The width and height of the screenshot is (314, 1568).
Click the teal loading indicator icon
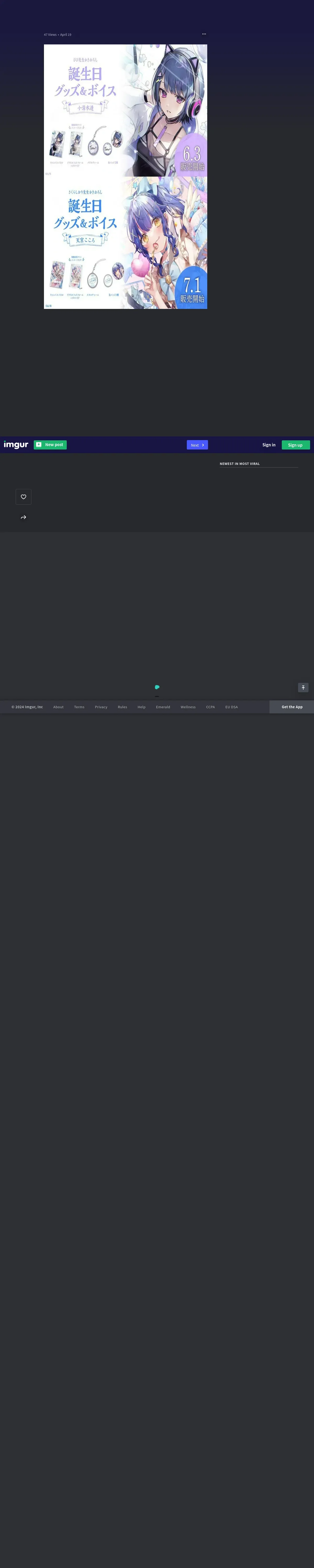tap(157, 687)
